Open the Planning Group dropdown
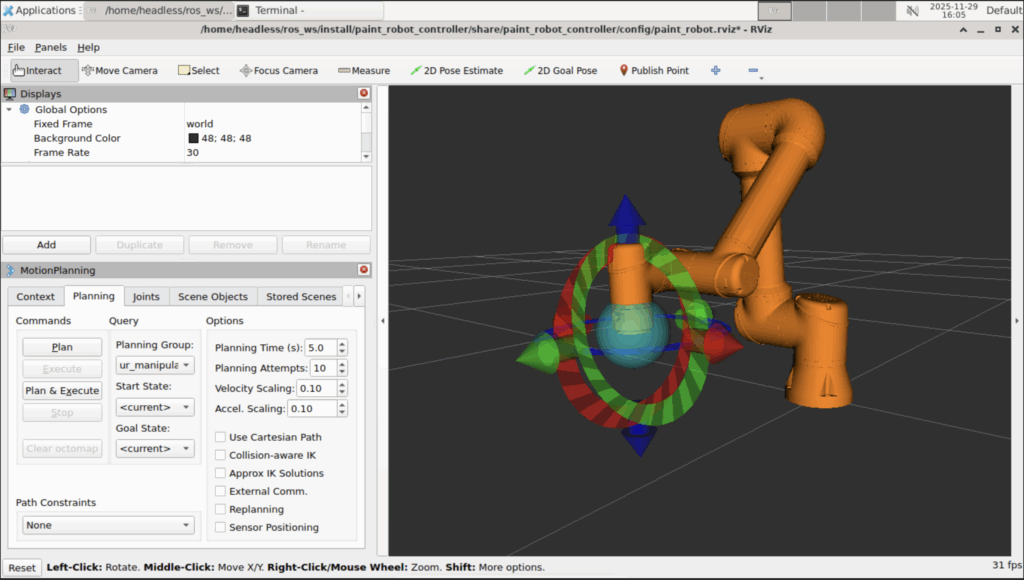Viewport: 1024px width, 580px height. tap(155, 365)
